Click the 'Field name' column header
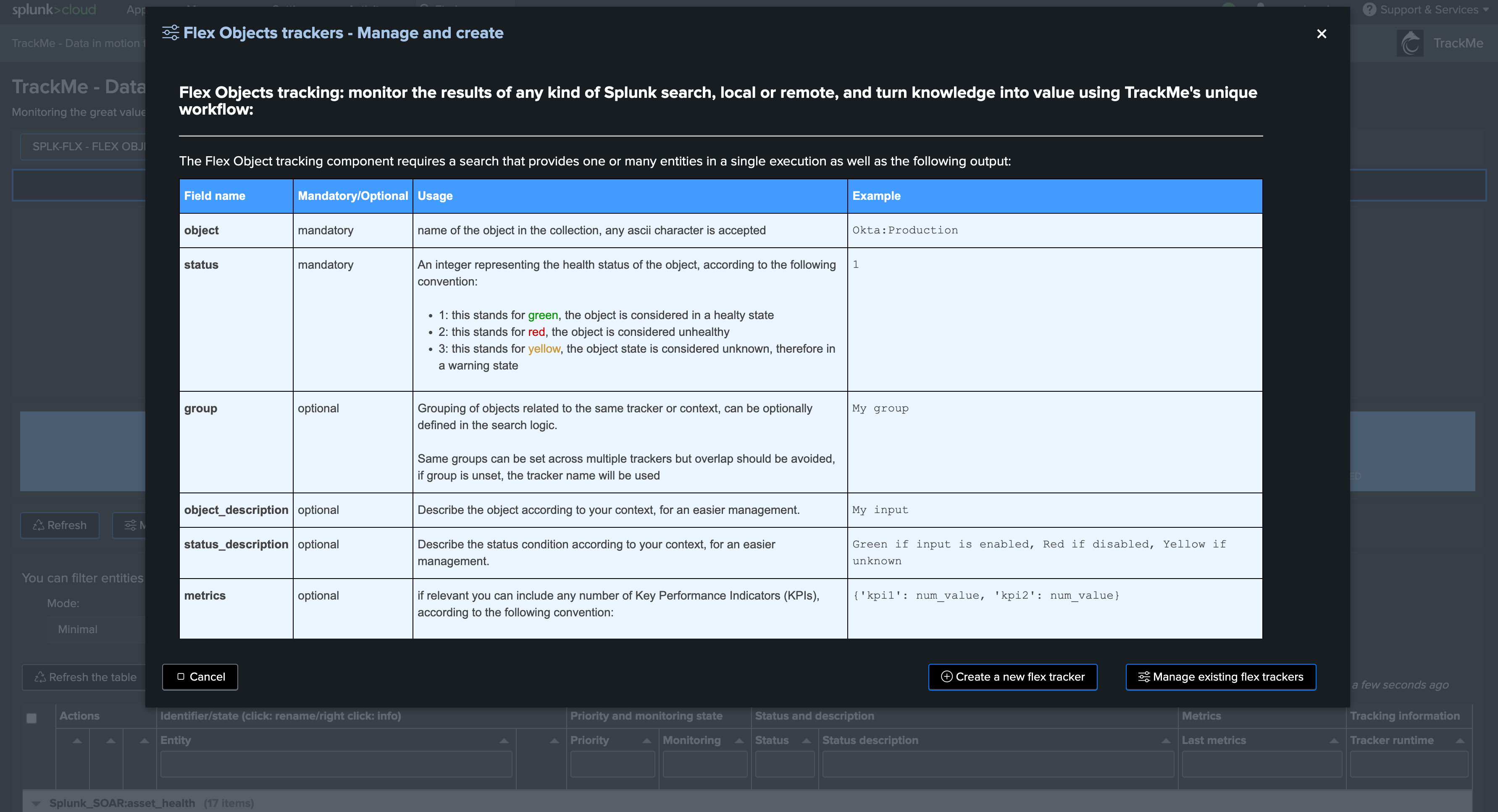1498x812 pixels. pyautogui.click(x=236, y=196)
